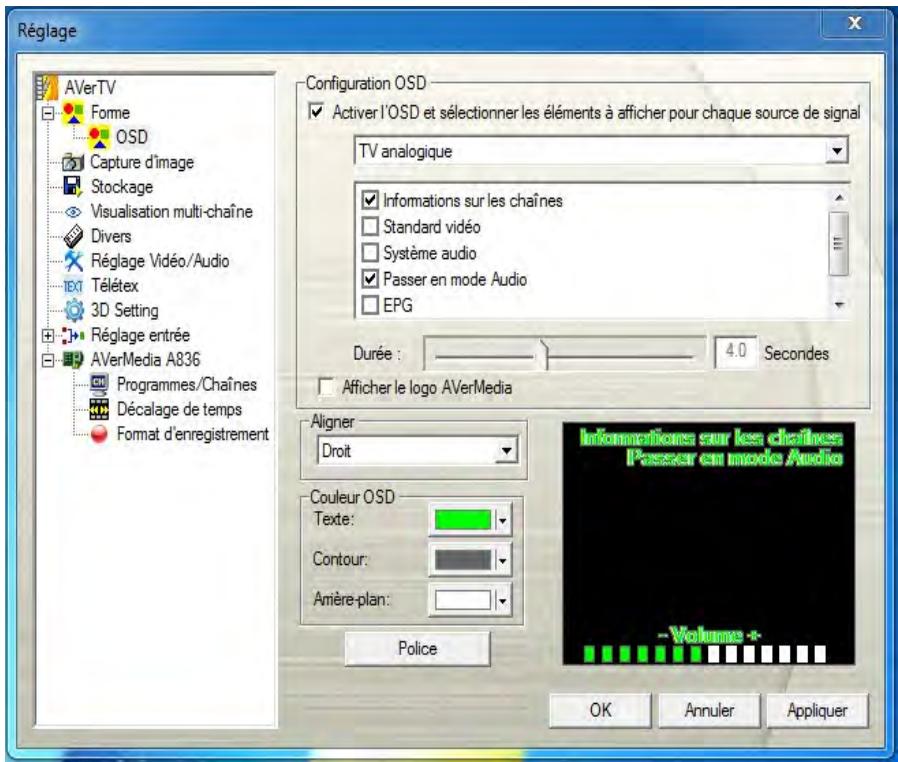
Task: Select OSD in the settings tree
Action: [132, 137]
